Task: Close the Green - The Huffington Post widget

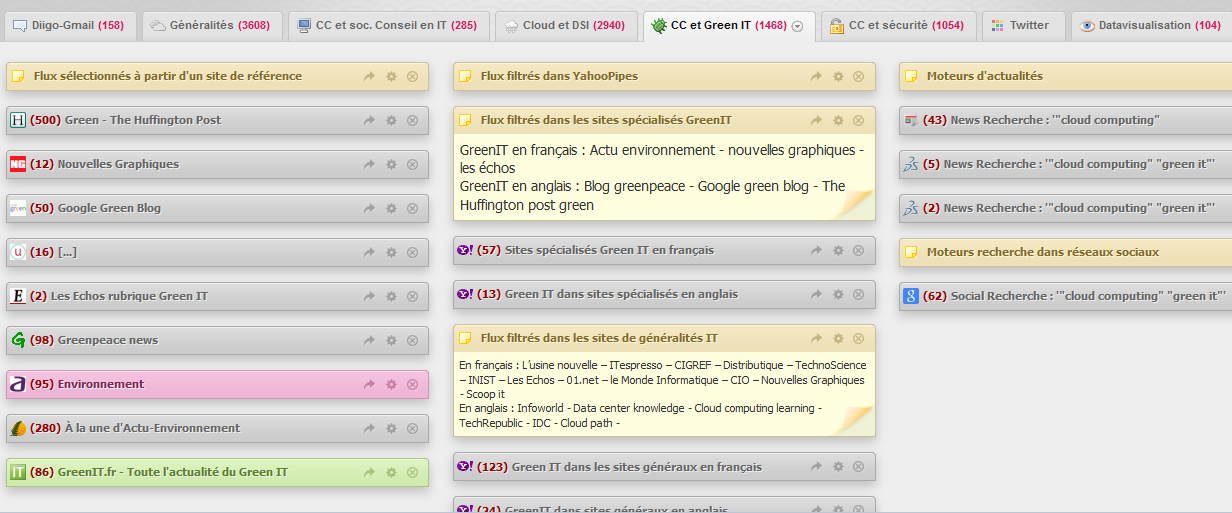Action: [412, 120]
